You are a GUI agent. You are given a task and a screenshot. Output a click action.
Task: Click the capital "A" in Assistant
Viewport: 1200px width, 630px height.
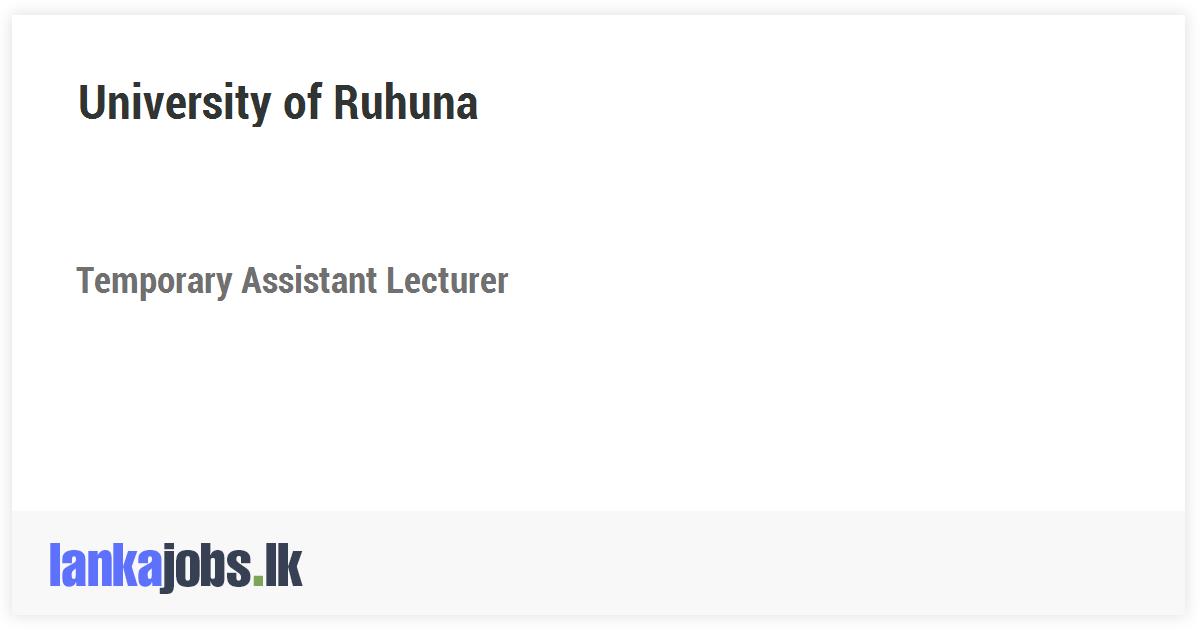click(252, 281)
